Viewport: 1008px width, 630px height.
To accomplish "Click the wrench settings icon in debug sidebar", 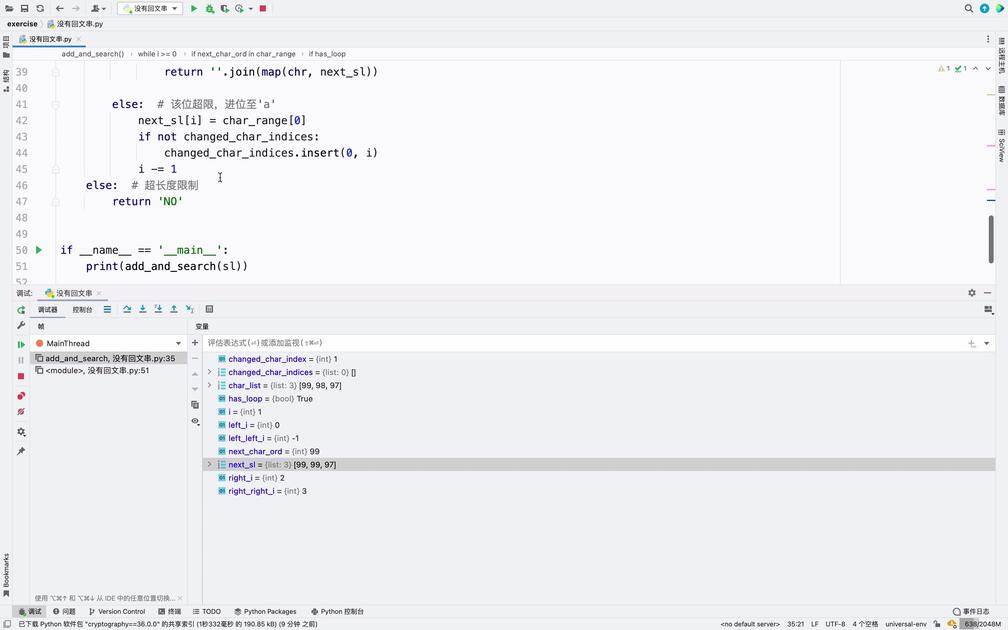I will (21, 326).
